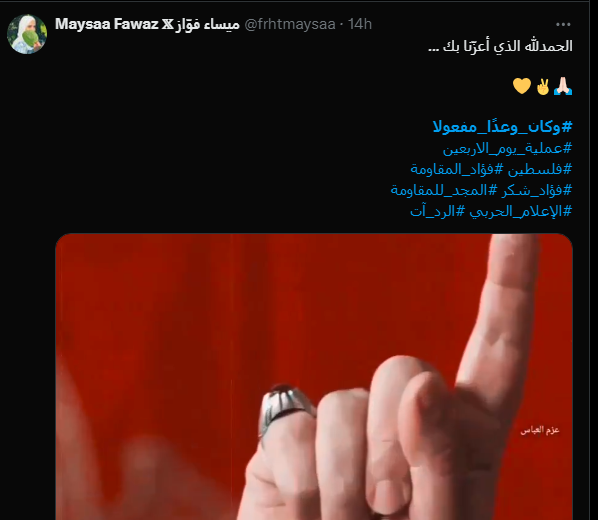Open the red raised-finger media image
Image resolution: width=598 pixels, height=520 pixels.
[x=314, y=377]
